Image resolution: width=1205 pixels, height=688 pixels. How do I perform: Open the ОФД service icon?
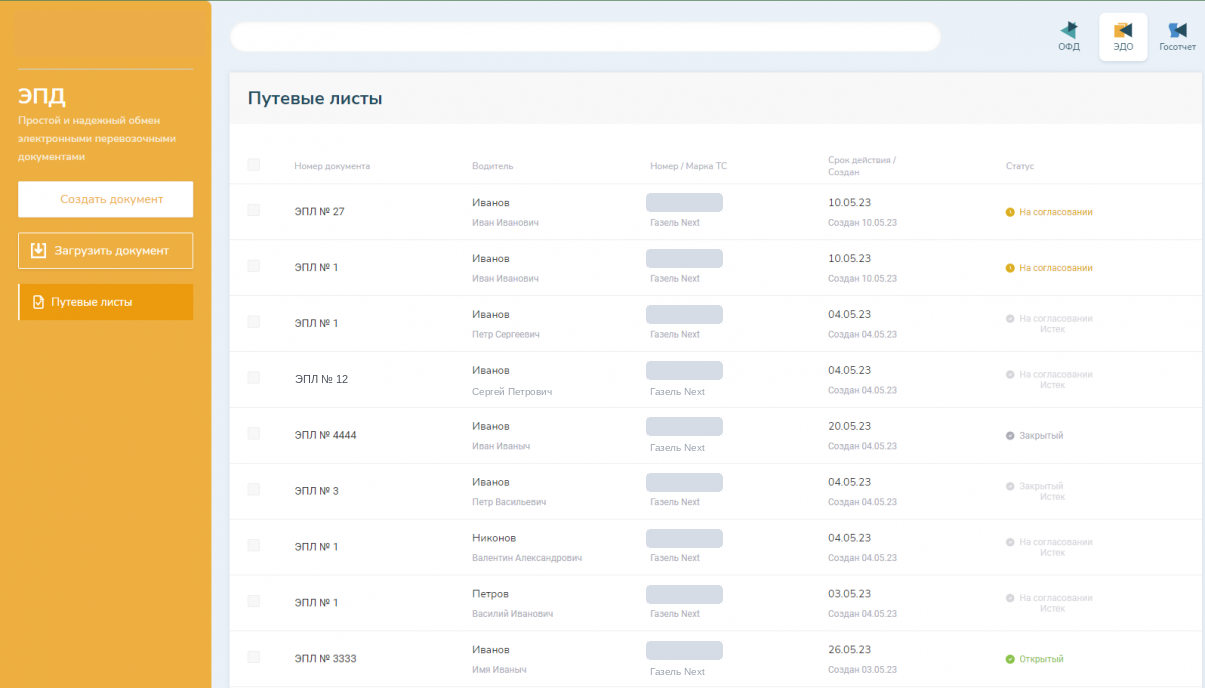[1069, 30]
